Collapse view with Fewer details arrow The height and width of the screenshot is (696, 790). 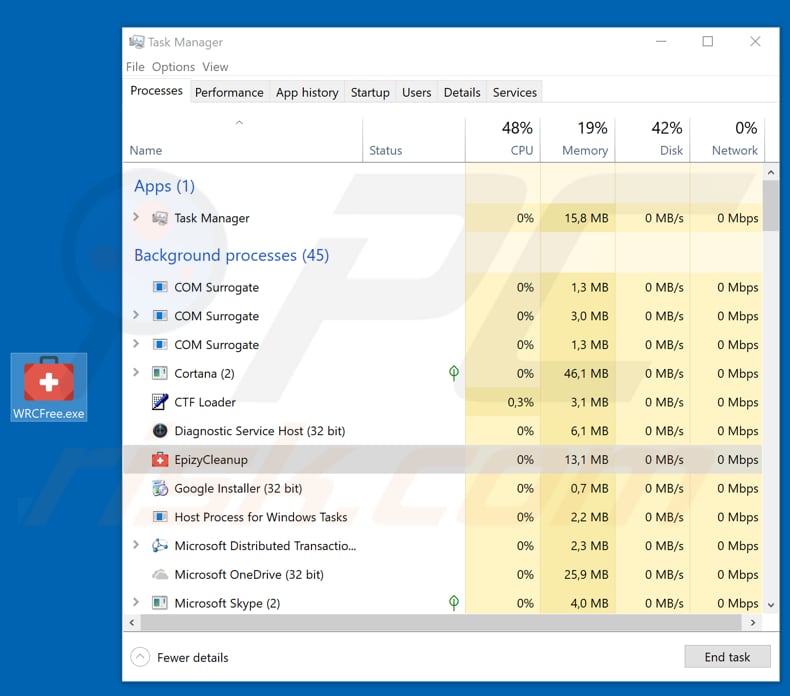pyautogui.click(x=140, y=657)
